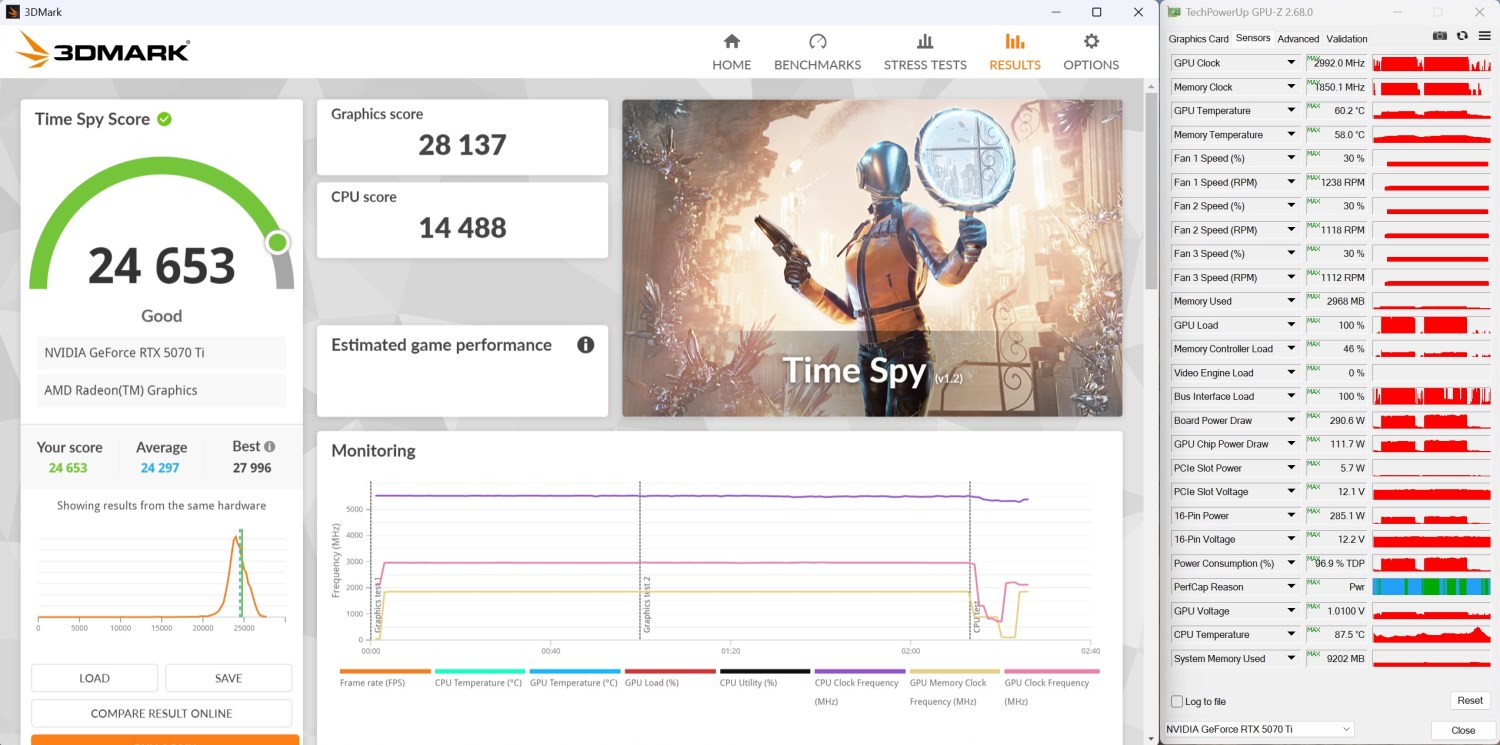Expand the Memory Temperature sensor dropdown
The image size is (1500, 745).
pos(1291,135)
